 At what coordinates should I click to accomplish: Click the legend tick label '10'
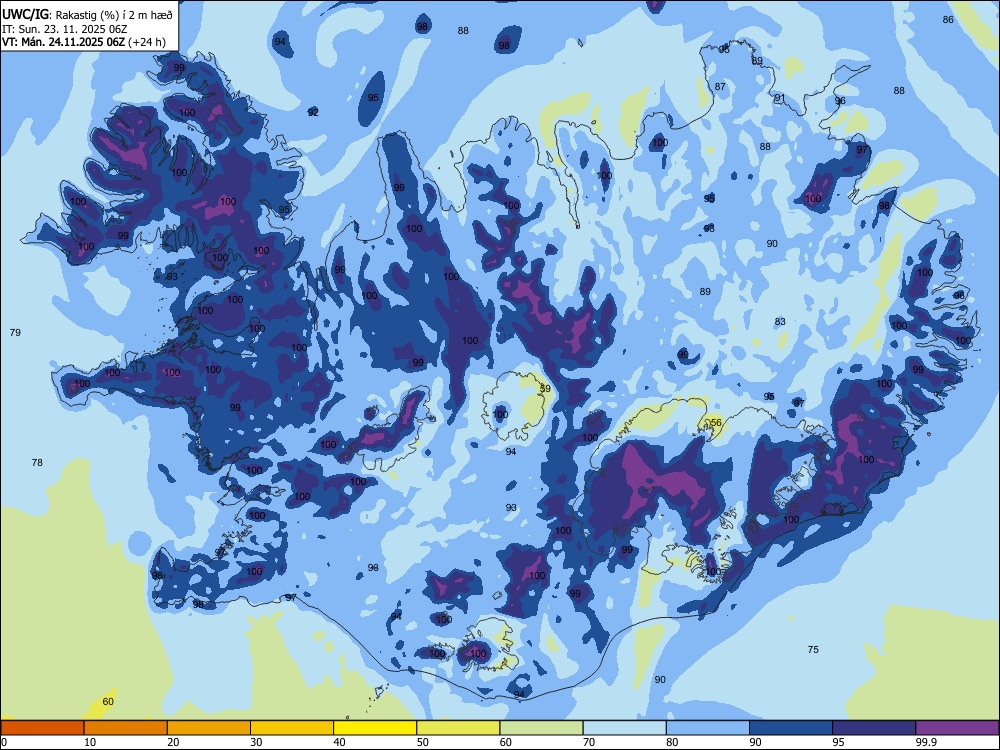90,742
